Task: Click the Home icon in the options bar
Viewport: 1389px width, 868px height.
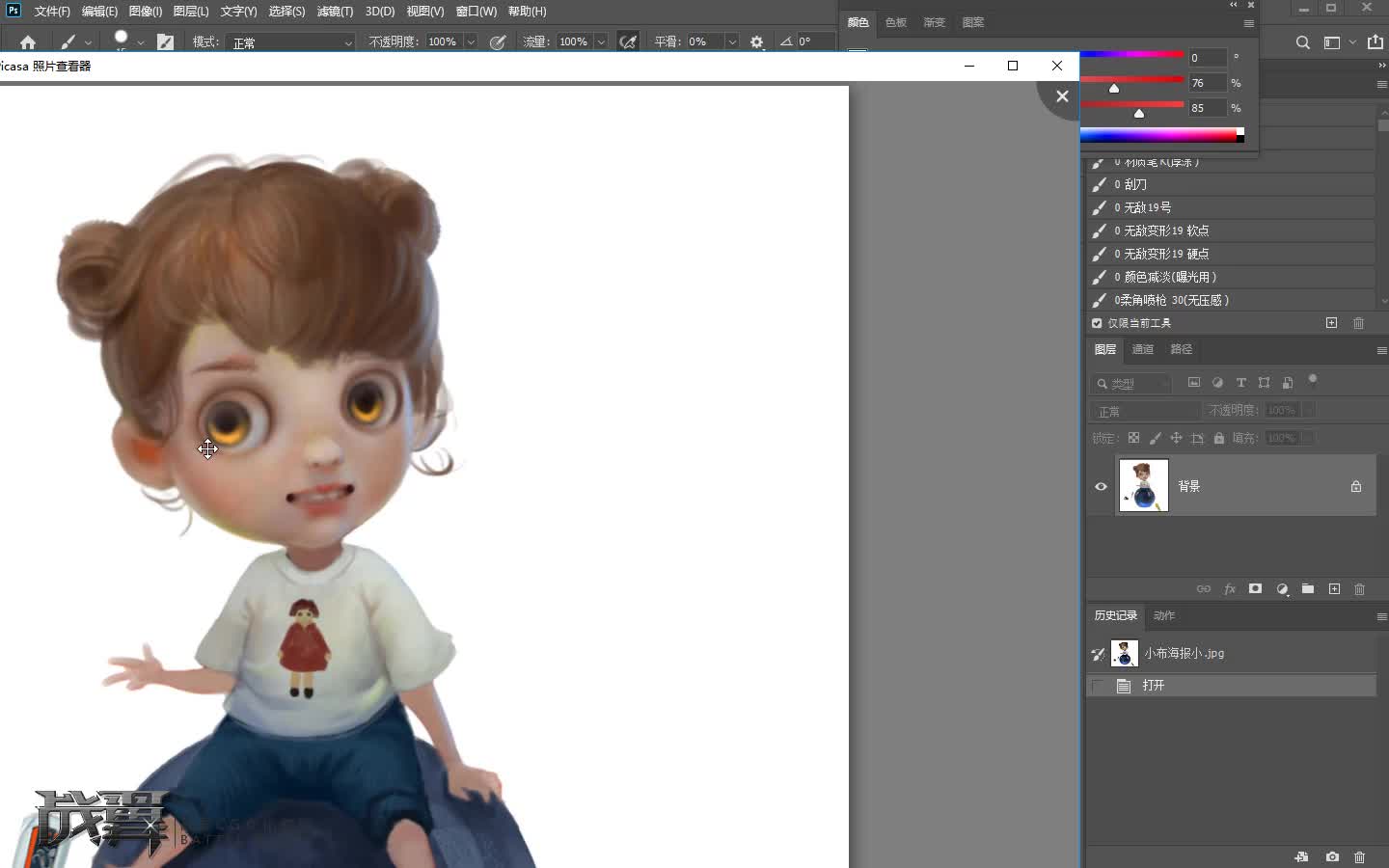Action: coord(27,42)
